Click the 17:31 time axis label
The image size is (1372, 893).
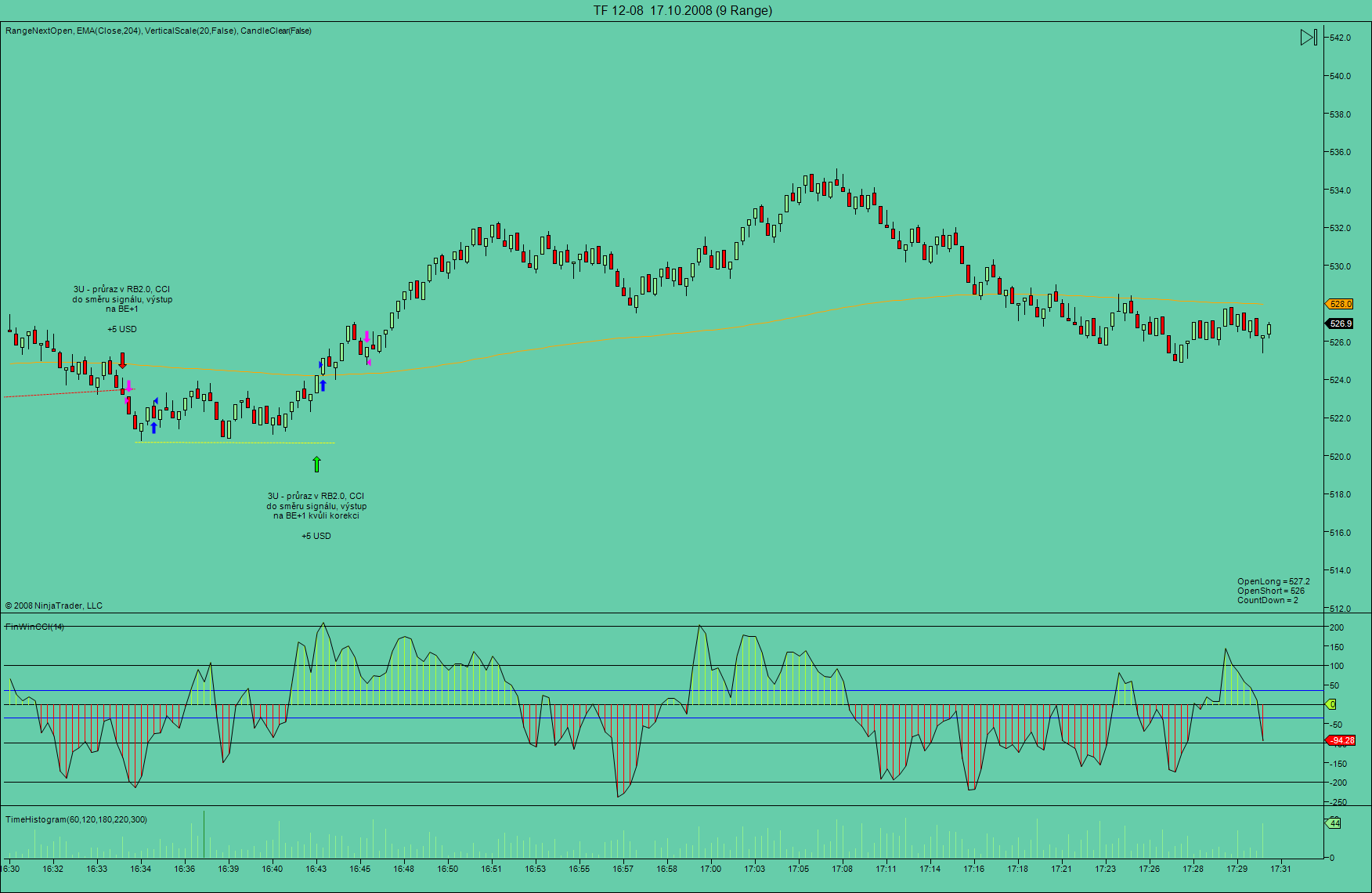1281,869
